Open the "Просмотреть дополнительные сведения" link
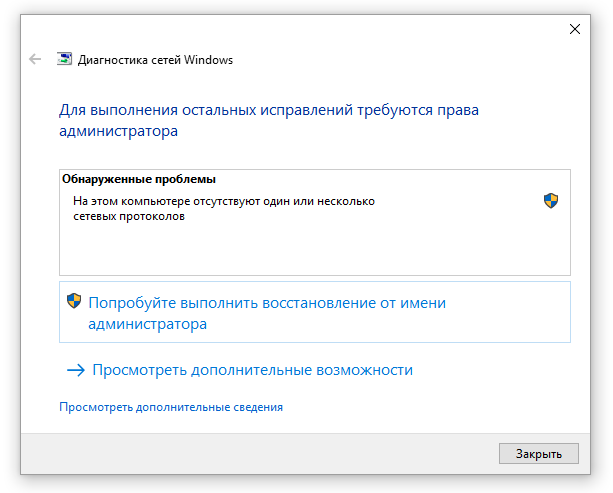 [x=171, y=407]
